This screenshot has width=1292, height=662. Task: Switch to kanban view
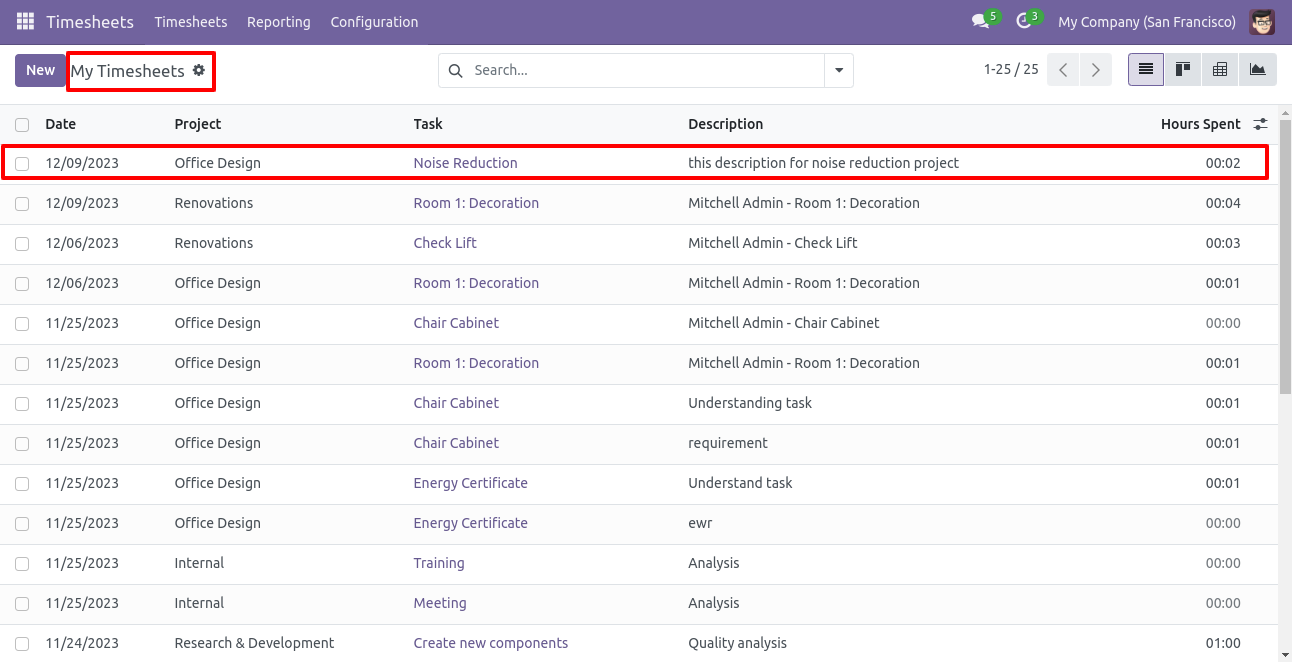pyautogui.click(x=1183, y=70)
